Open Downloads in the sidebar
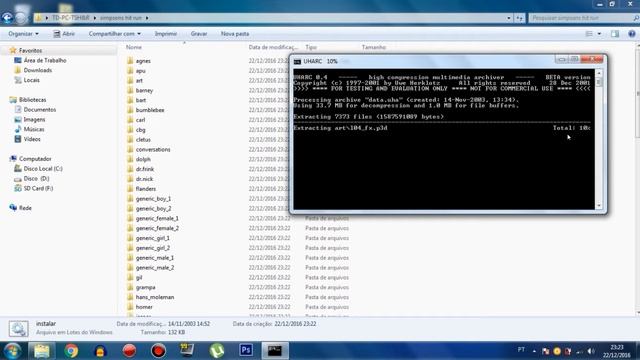640x360 pixels. point(38,70)
